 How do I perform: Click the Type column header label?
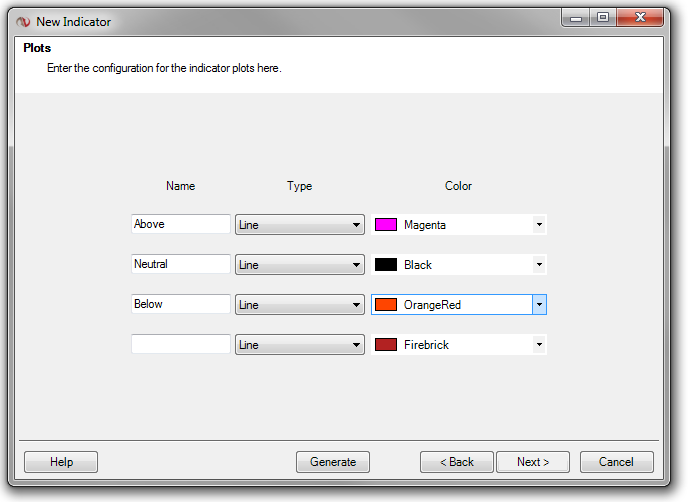[300, 186]
